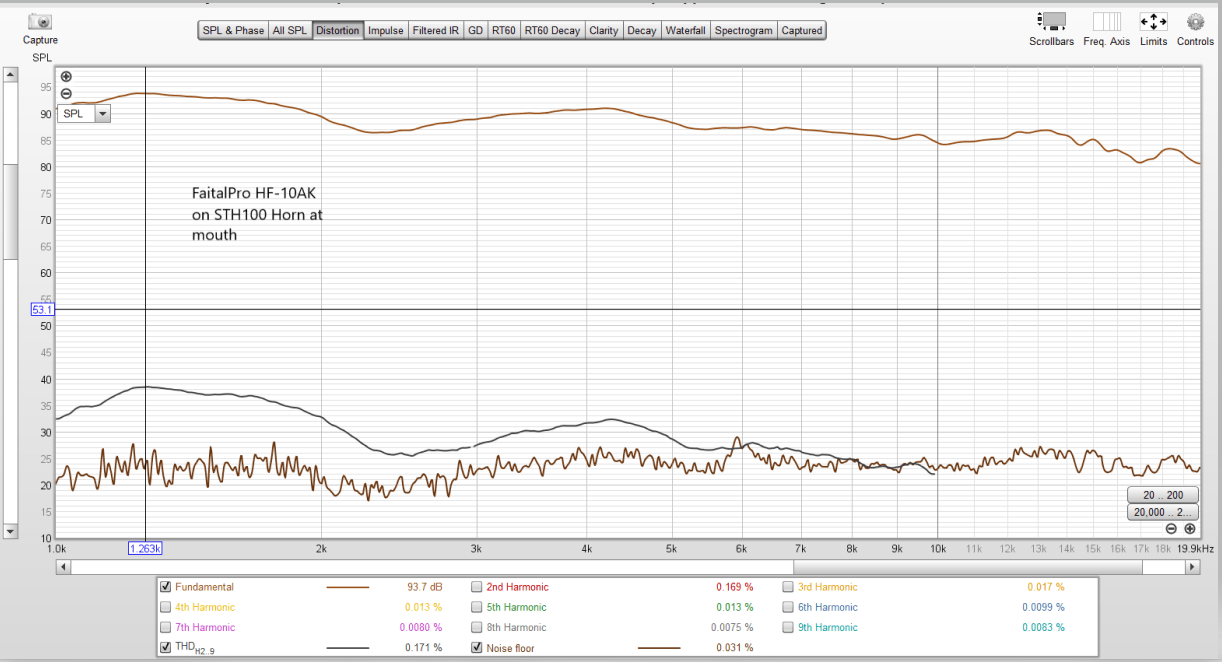Click the 8th Harmonic 0.0075 % value
This screenshot has width=1222, height=662.
click(x=732, y=627)
